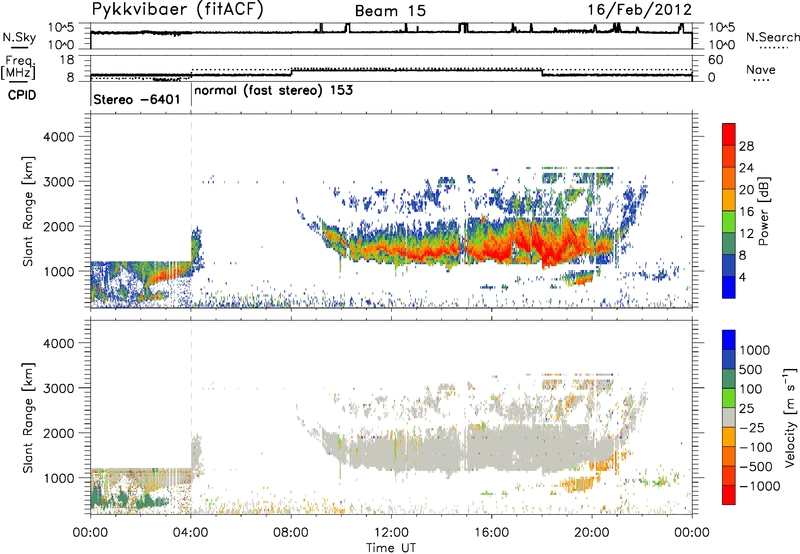Viewport: 800px width, 554px height.
Task: Click the "28" power colorbar label
Action: point(746,146)
